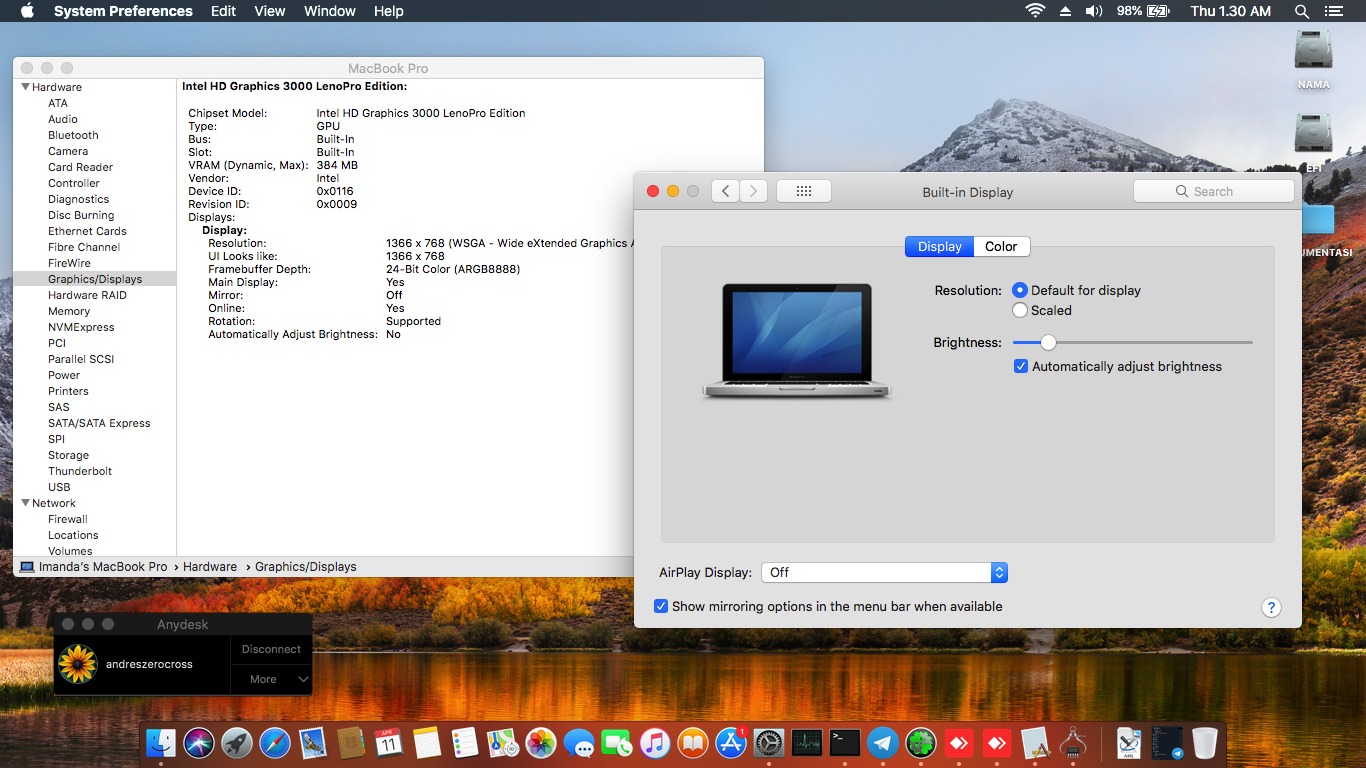Viewport: 1366px width, 768px height.
Task: Select Bluetooth in hardware list
Action: click(x=73, y=135)
